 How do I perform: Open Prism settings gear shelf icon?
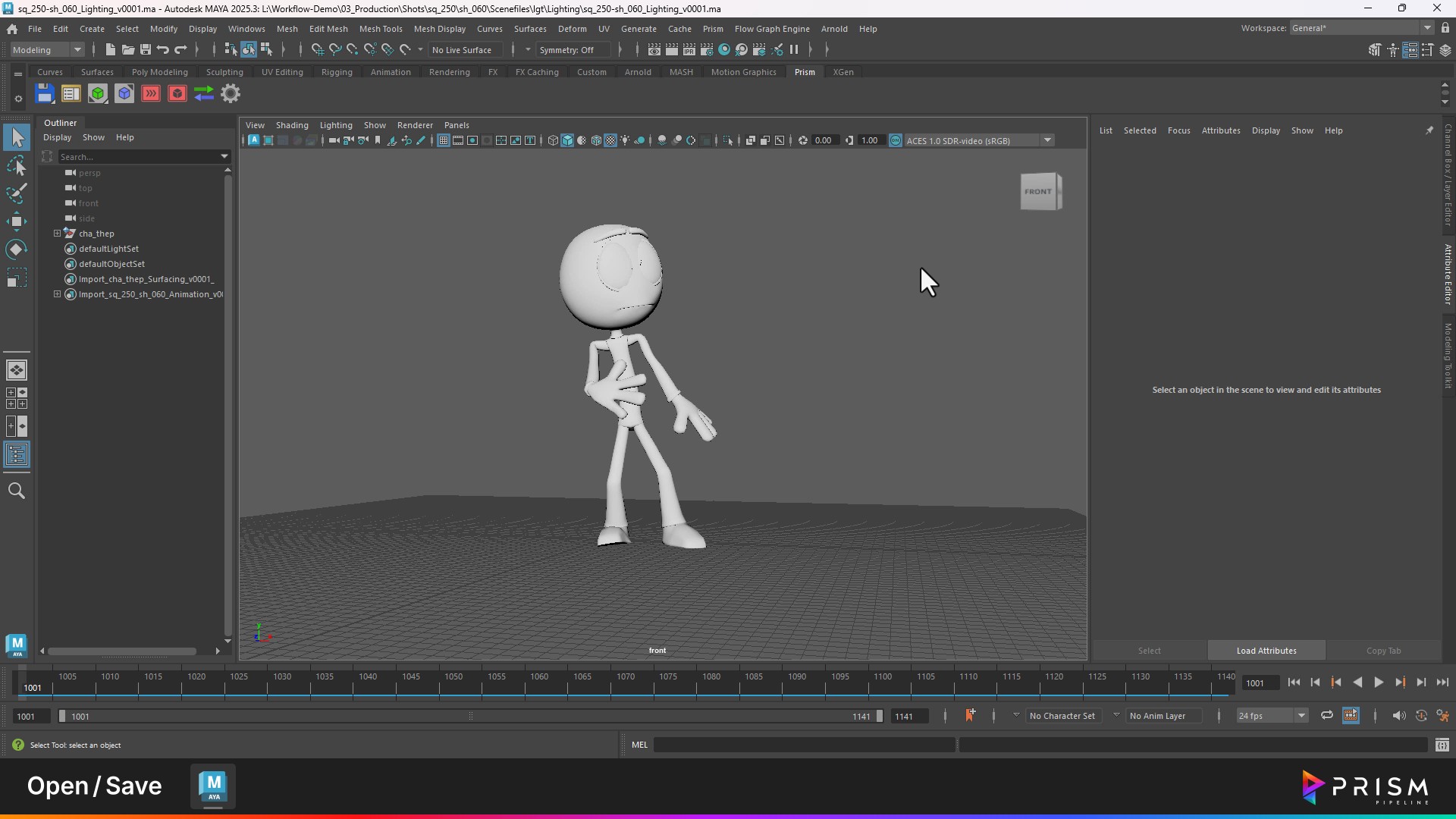tap(231, 93)
